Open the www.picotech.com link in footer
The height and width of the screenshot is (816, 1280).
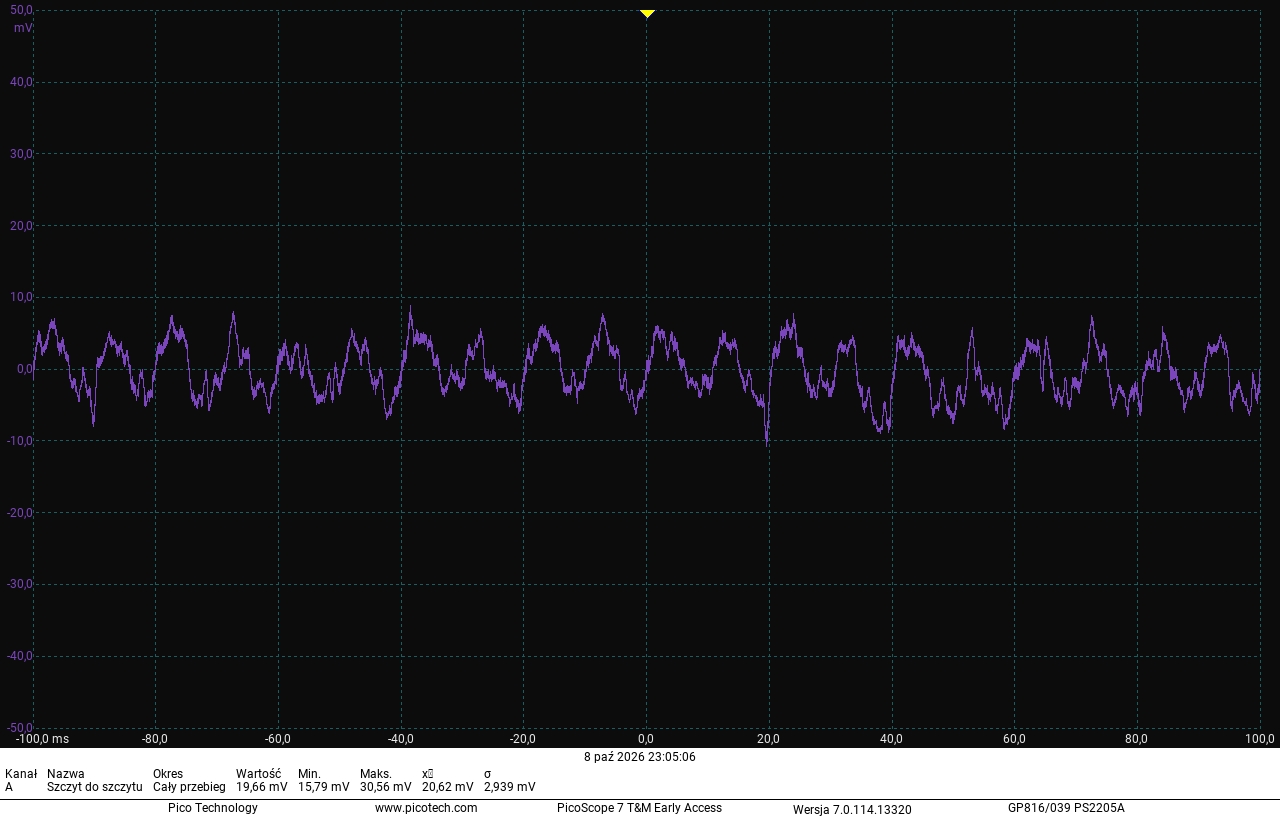pos(426,808)
